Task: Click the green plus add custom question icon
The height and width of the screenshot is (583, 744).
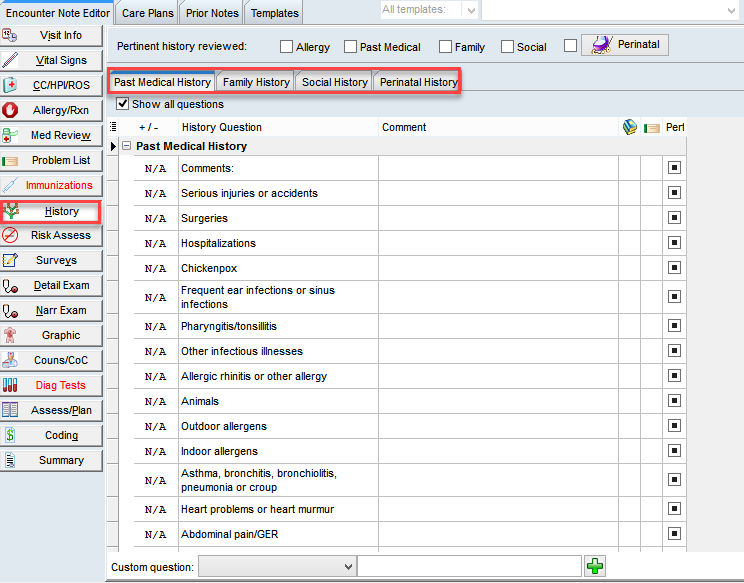Action: pyautogui.click(x=595, y=566)
